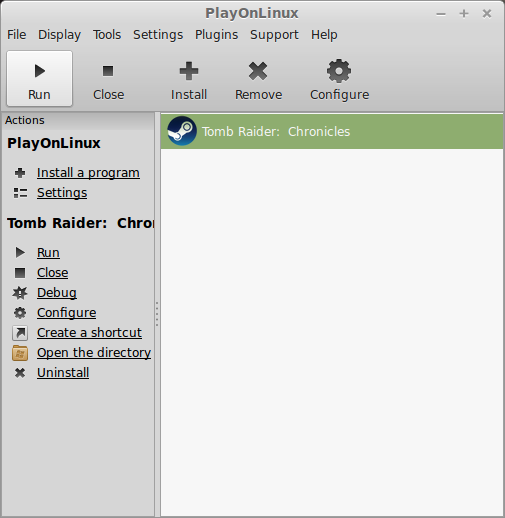Click the sidebar Settings link
505x518 pixels.
coord(62,193)
